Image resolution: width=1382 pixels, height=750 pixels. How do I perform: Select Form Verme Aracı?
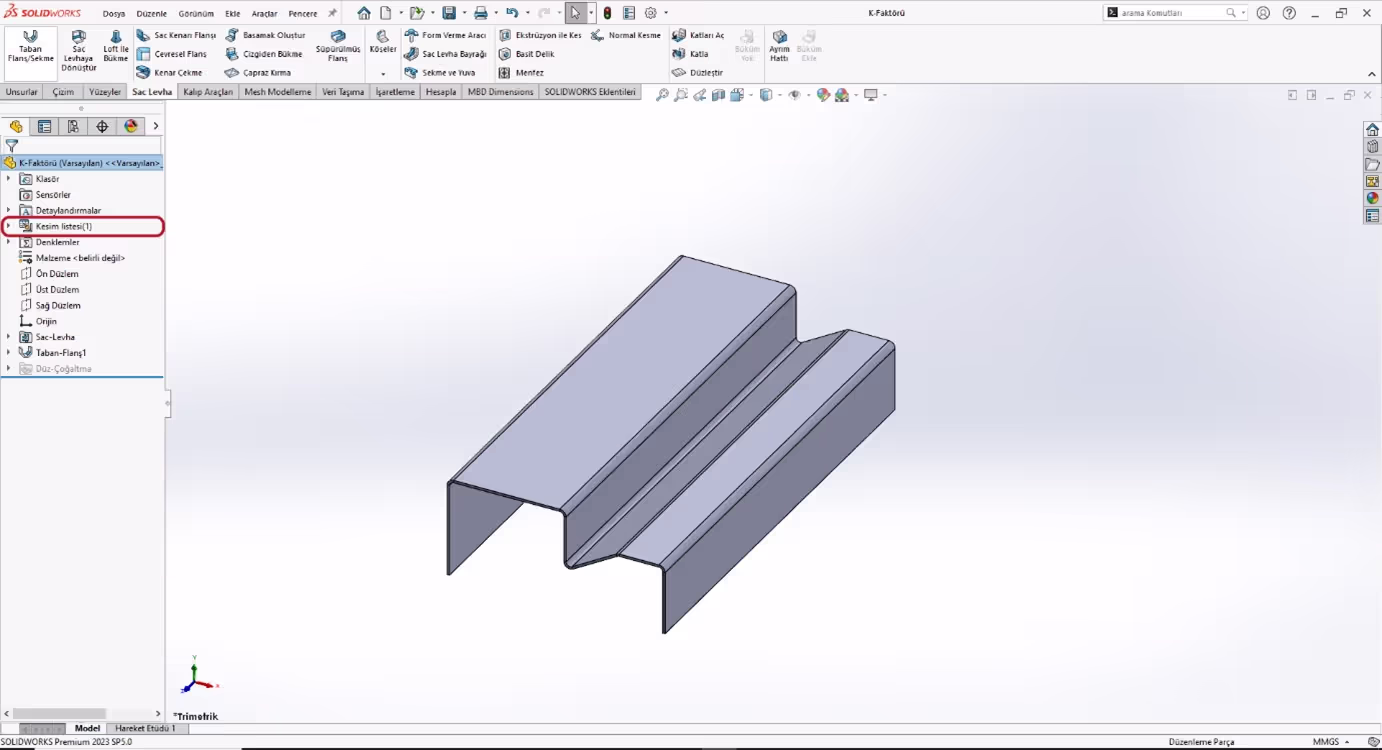445,35
